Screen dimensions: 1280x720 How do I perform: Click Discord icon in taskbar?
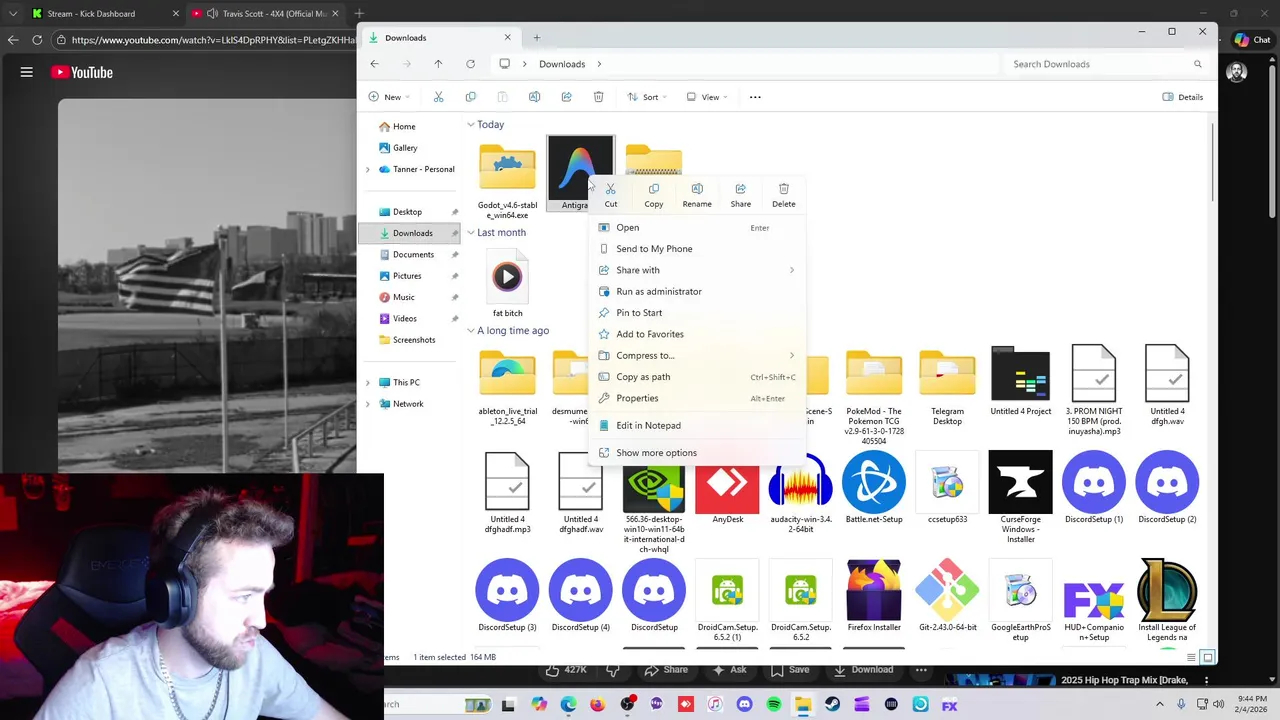click(744, 705)
